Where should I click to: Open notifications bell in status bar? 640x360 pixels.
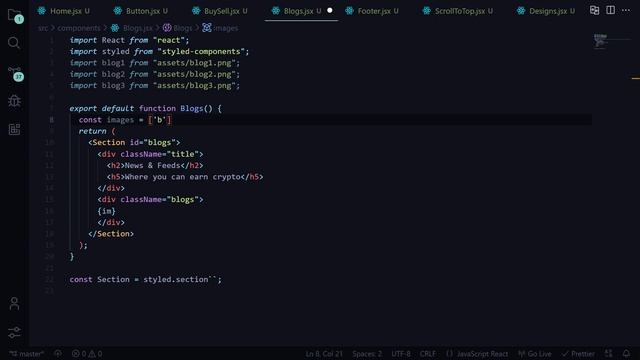(626, 353)
